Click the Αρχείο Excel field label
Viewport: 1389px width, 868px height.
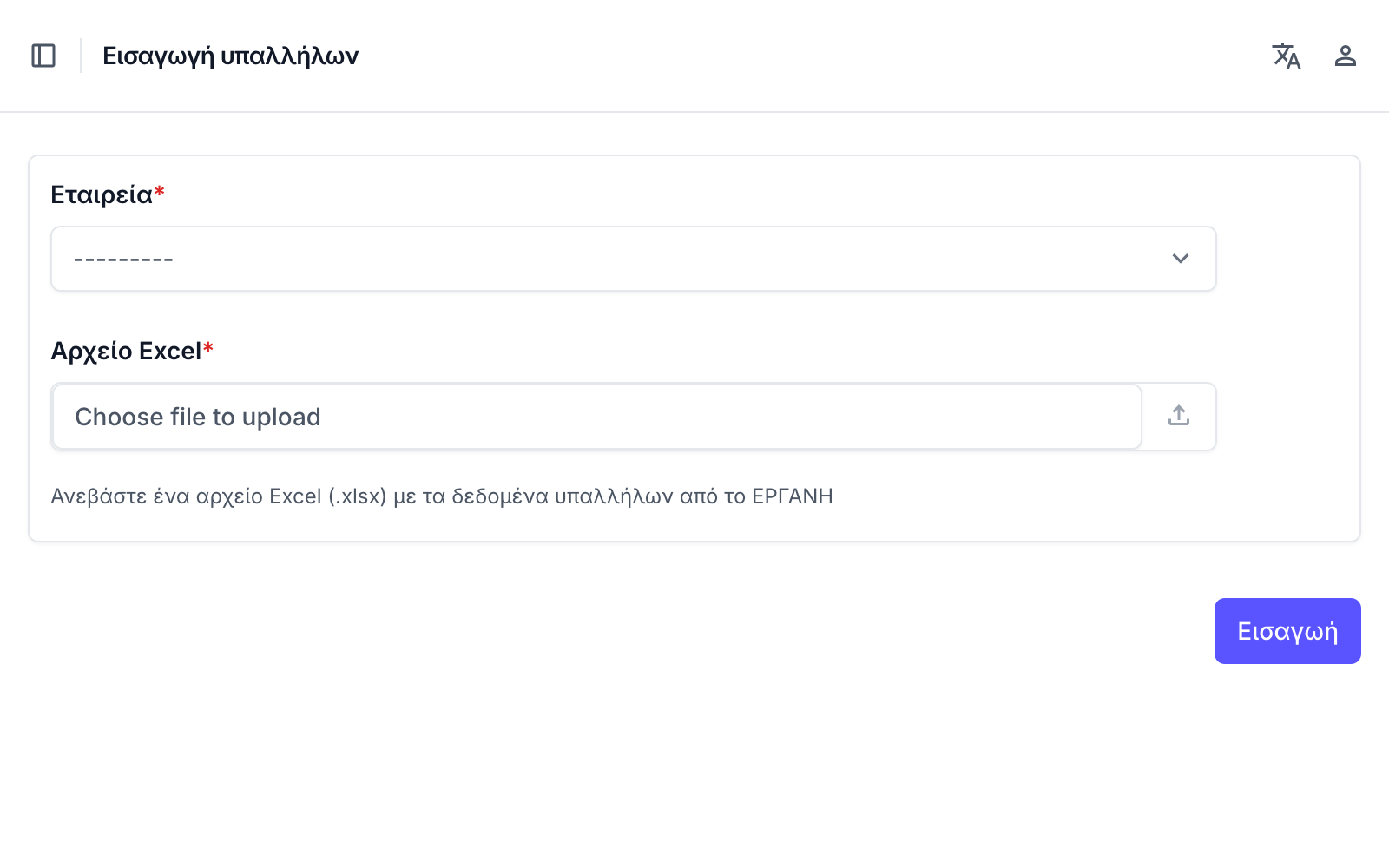(126, 351)
